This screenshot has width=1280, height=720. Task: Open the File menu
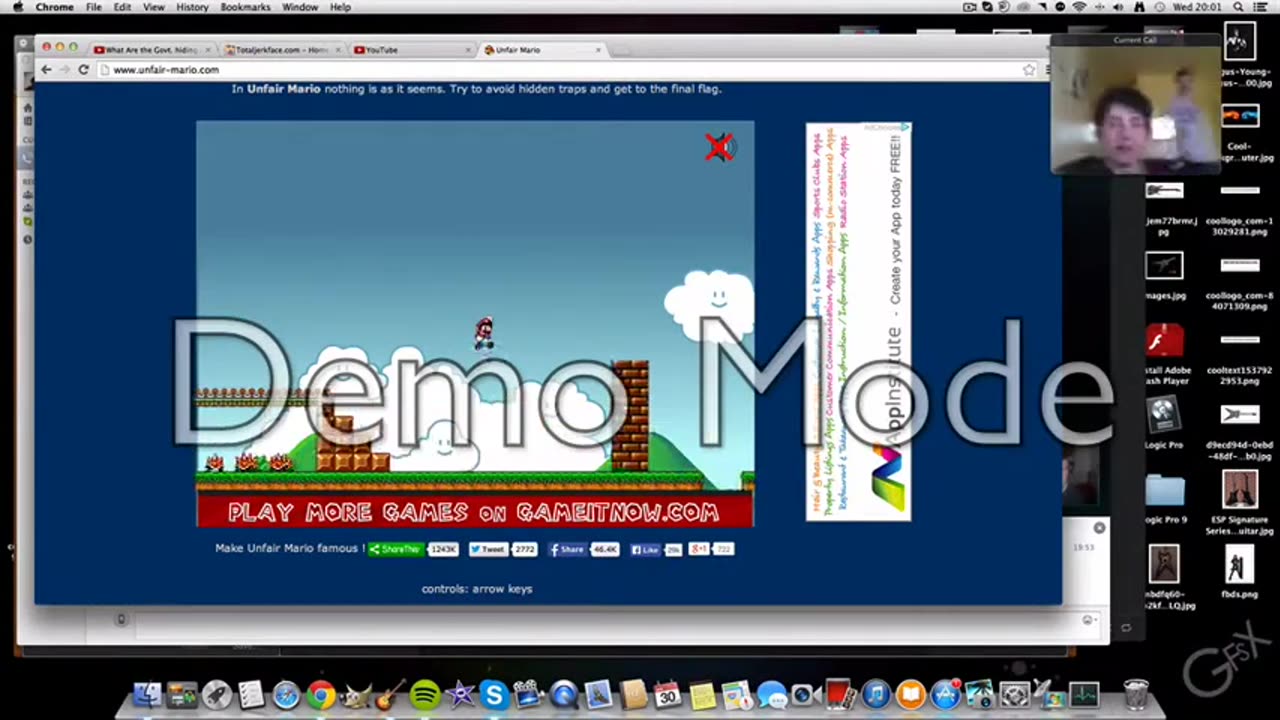click(x=93, y=7)
